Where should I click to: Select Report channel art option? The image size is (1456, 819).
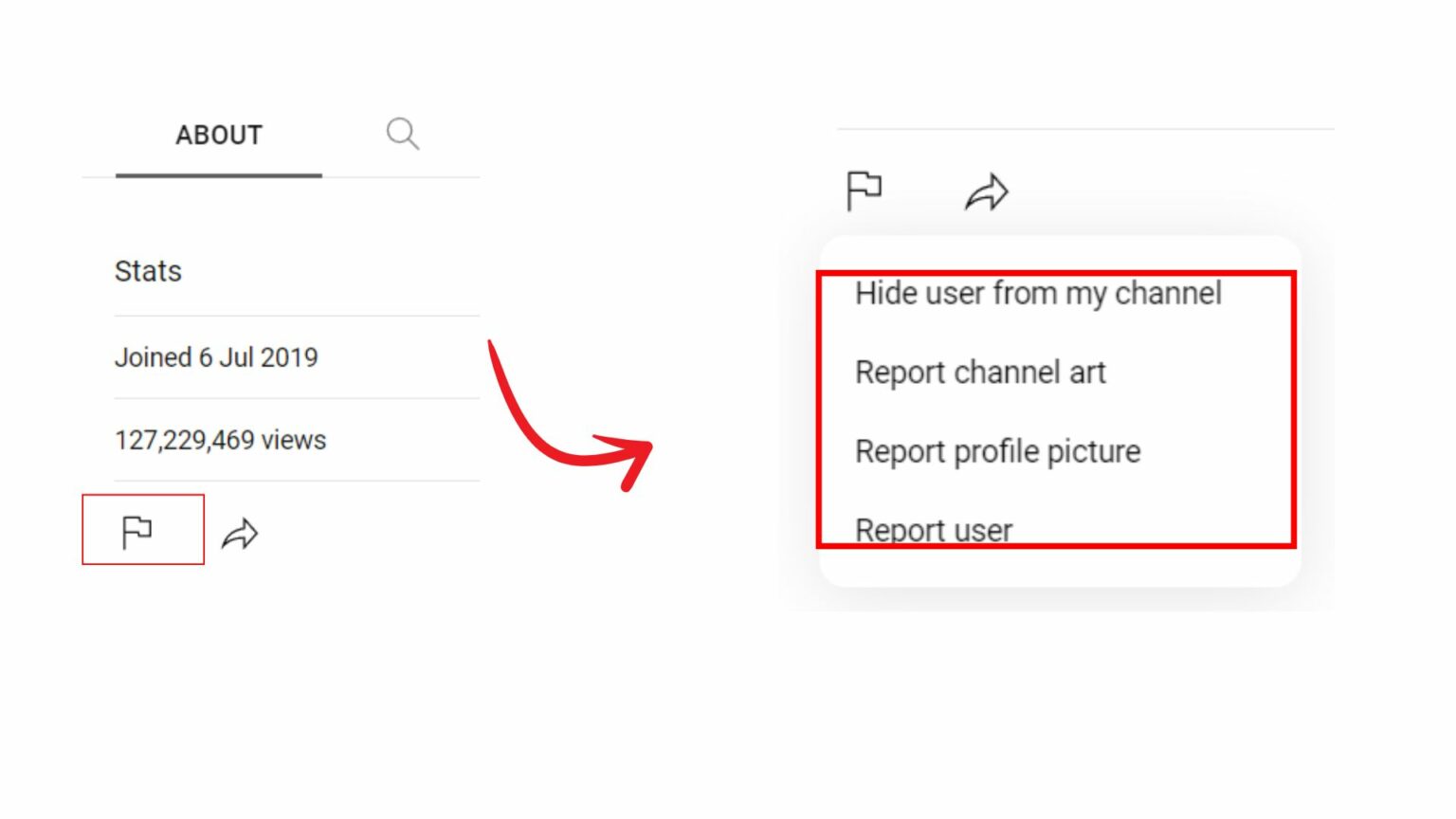[980, 372]
